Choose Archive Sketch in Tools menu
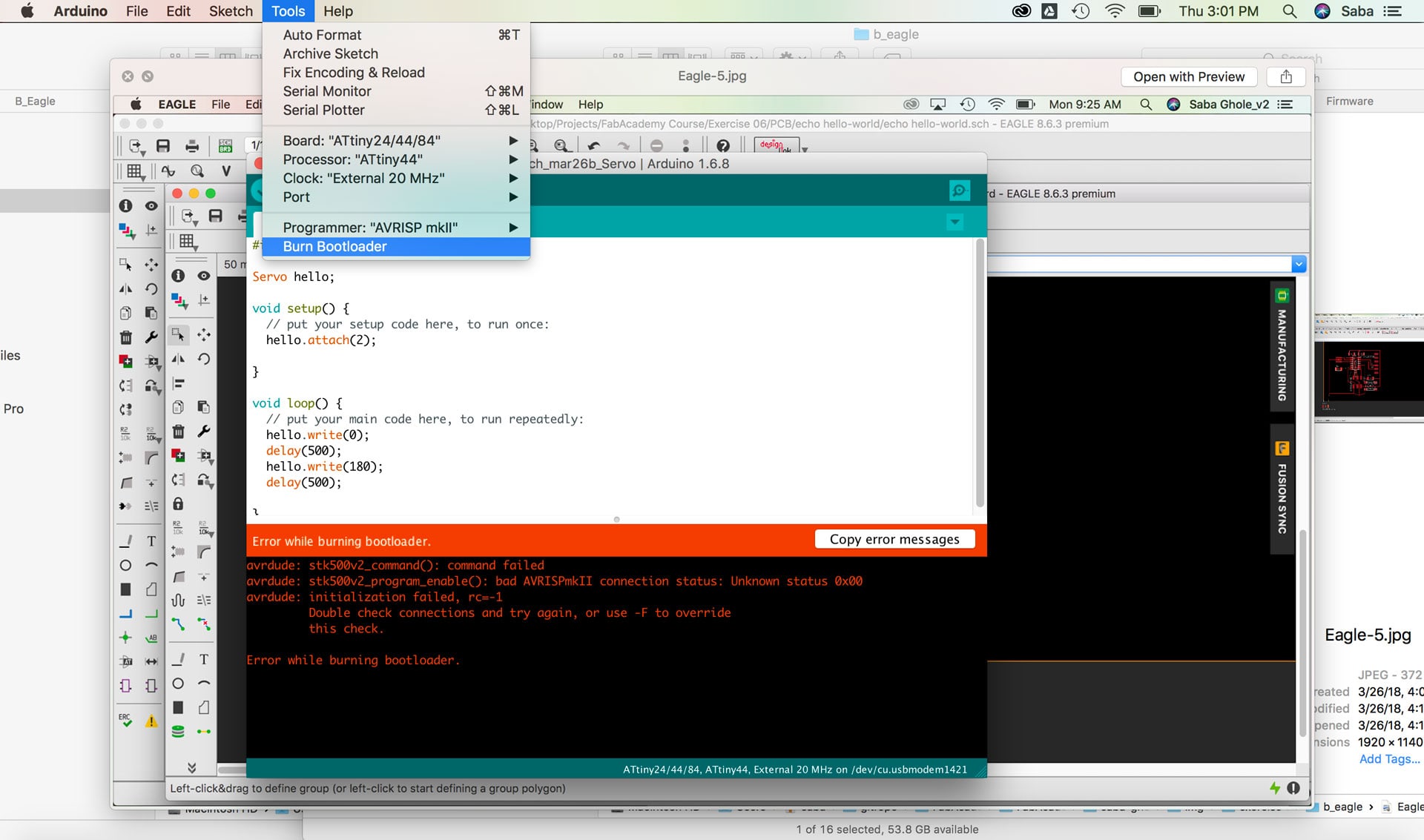Viewport: 1424px width, 840px height. pos(396,53)
